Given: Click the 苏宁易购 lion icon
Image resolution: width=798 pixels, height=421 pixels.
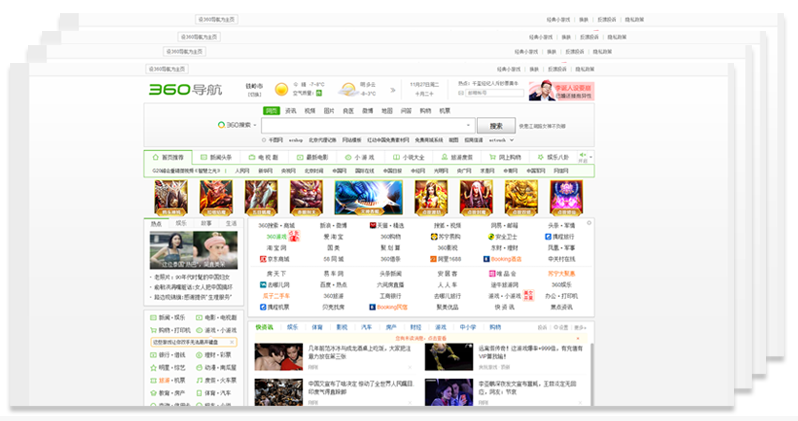Looking at the screenshot, I should tap(434, 237).
